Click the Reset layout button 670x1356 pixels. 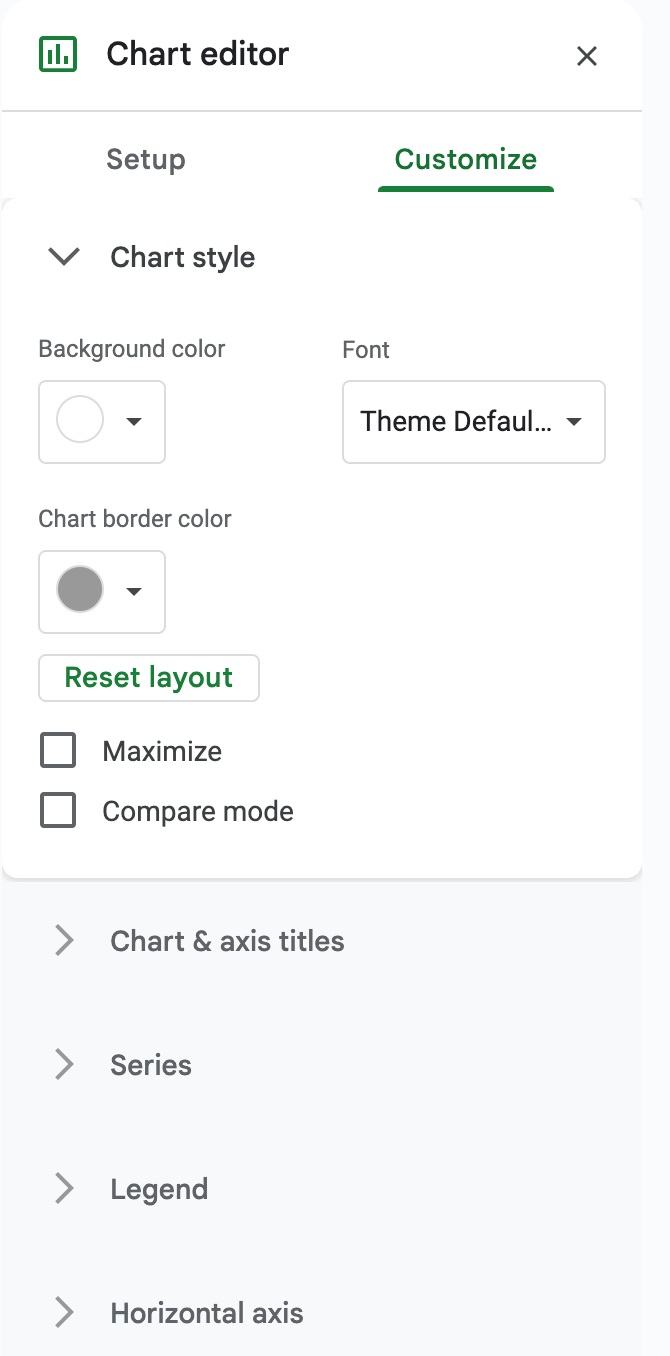point(148,677)
